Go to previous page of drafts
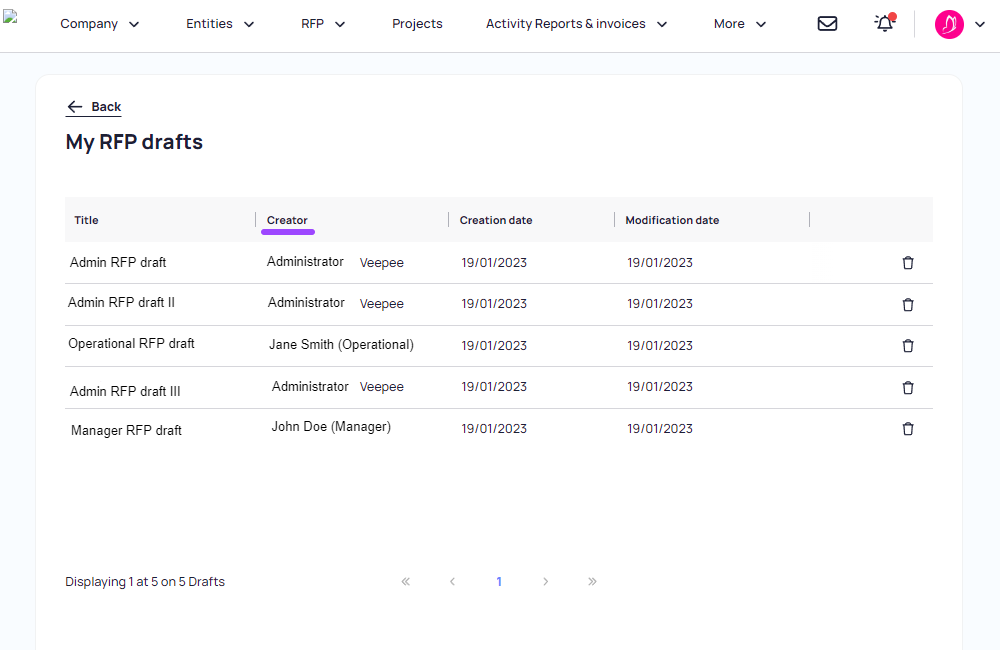The height and width of the screenshot is (650, 1000). pyautogui.click(x=452, y=581)
